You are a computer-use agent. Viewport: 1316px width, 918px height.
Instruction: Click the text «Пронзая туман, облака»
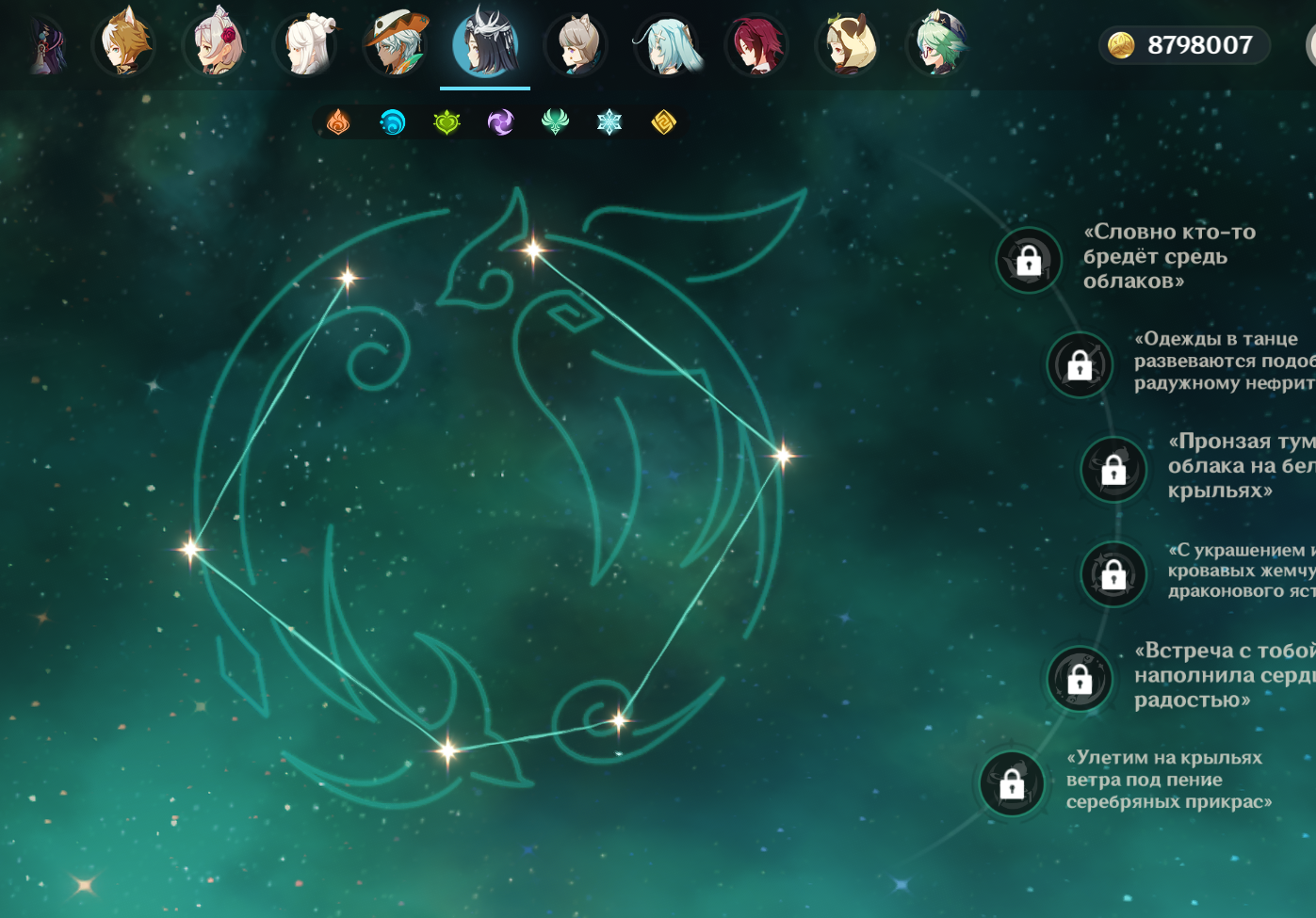(1242, 465)
